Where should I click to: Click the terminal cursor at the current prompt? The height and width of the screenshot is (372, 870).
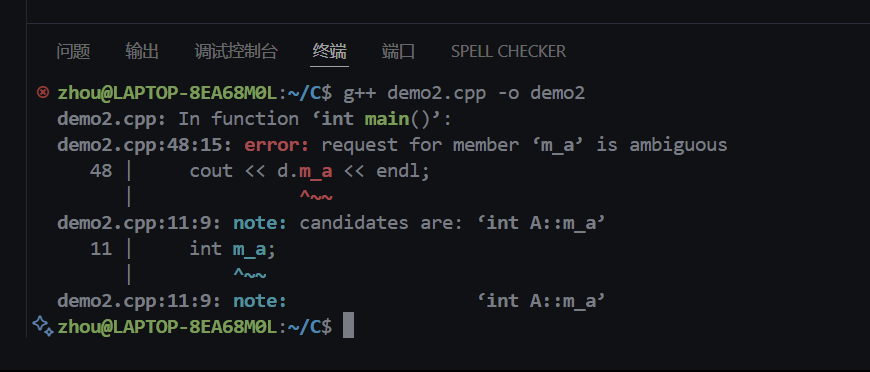pyautogui.click(x=348, y=325)
